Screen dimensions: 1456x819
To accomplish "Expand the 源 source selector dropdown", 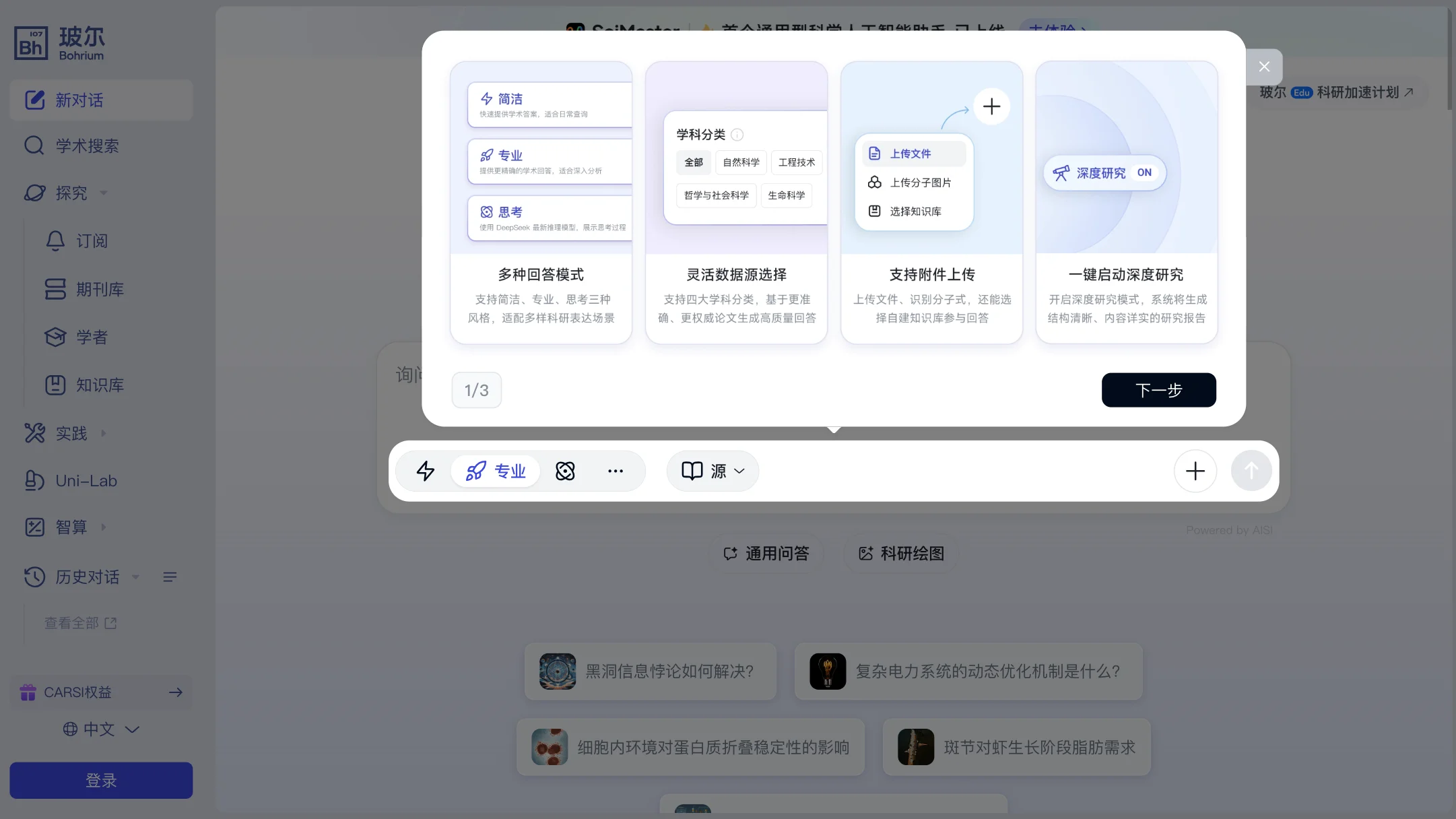I will pyautogui.click(x=712, y=471).
